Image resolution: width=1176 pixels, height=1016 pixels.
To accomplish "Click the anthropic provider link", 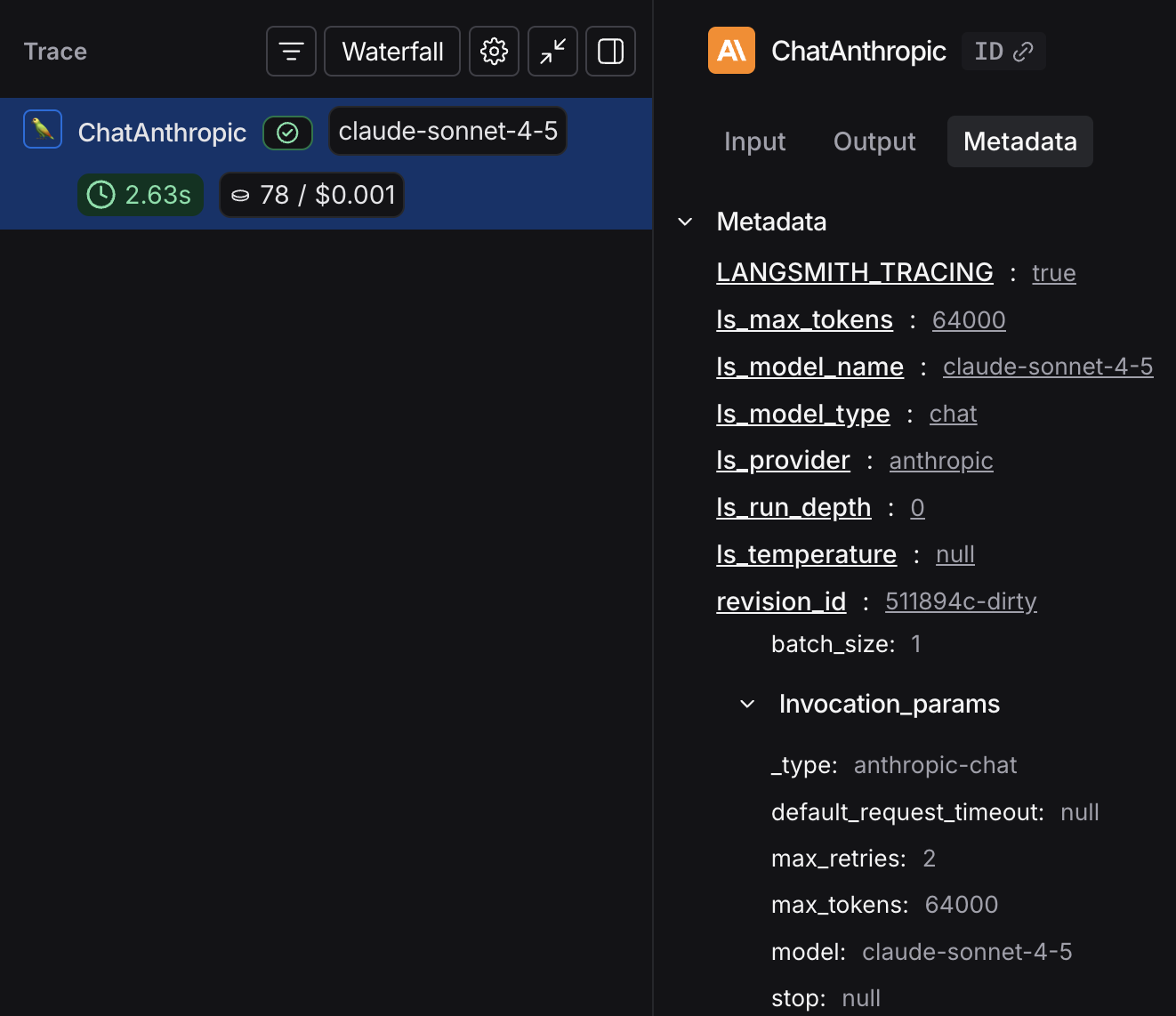I will tap(940, 461).
